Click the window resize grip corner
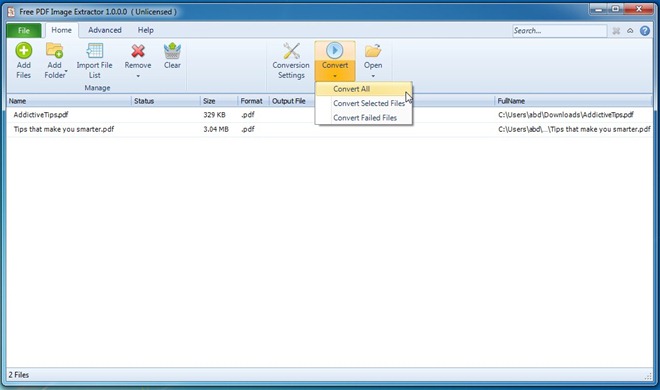This screenshot has width=660, height=390. click(x=648, y=376)
